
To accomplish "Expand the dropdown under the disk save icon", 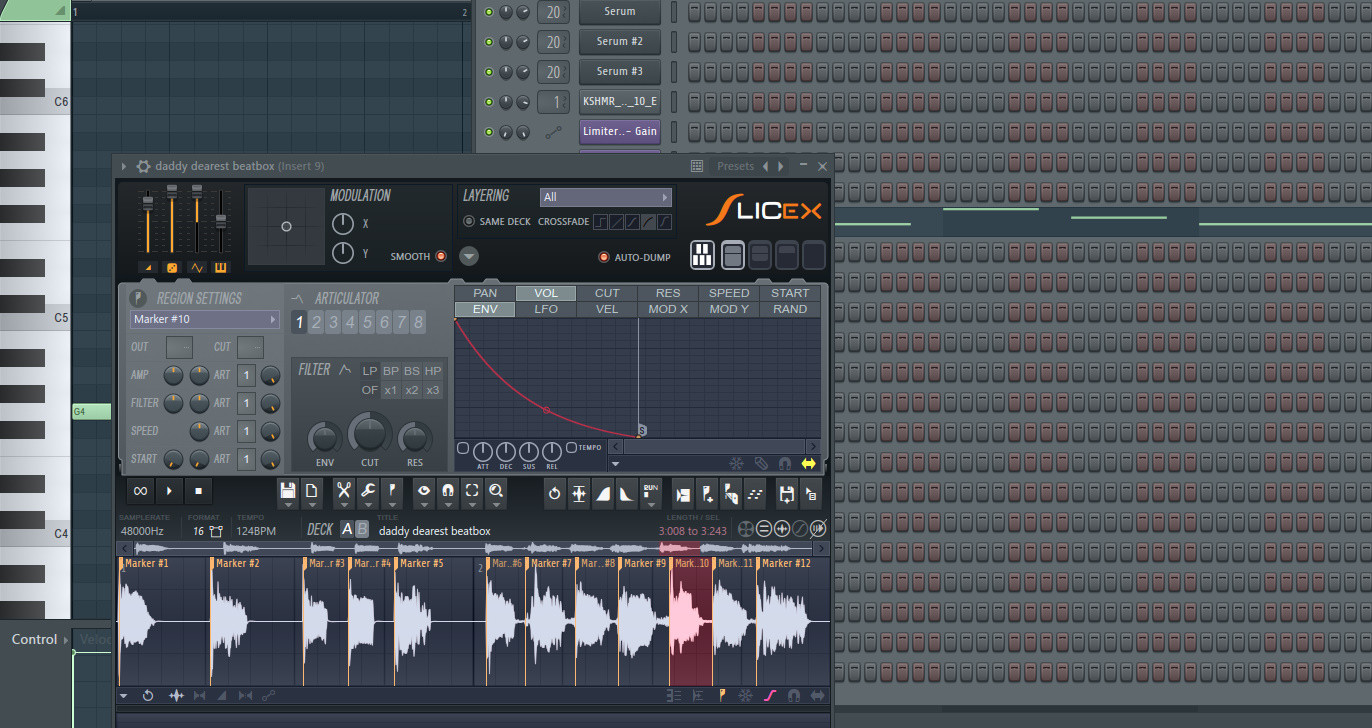I will pos(289,503).
